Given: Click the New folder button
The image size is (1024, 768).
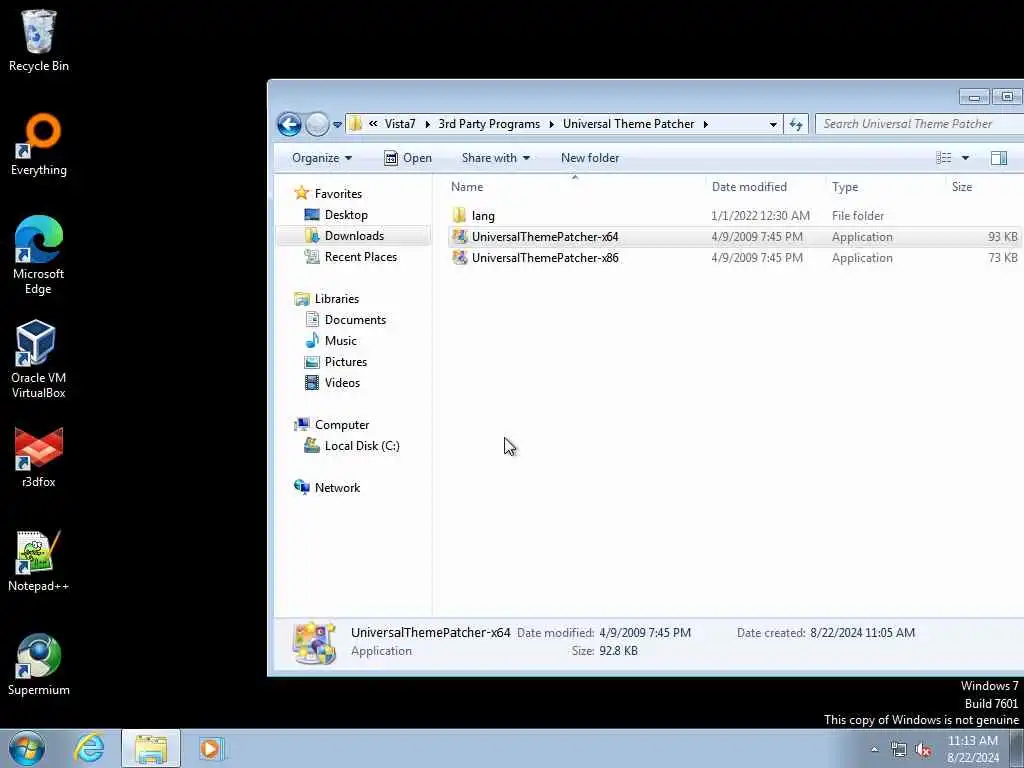Looking at the screenshot, I should tap(590, 158).
